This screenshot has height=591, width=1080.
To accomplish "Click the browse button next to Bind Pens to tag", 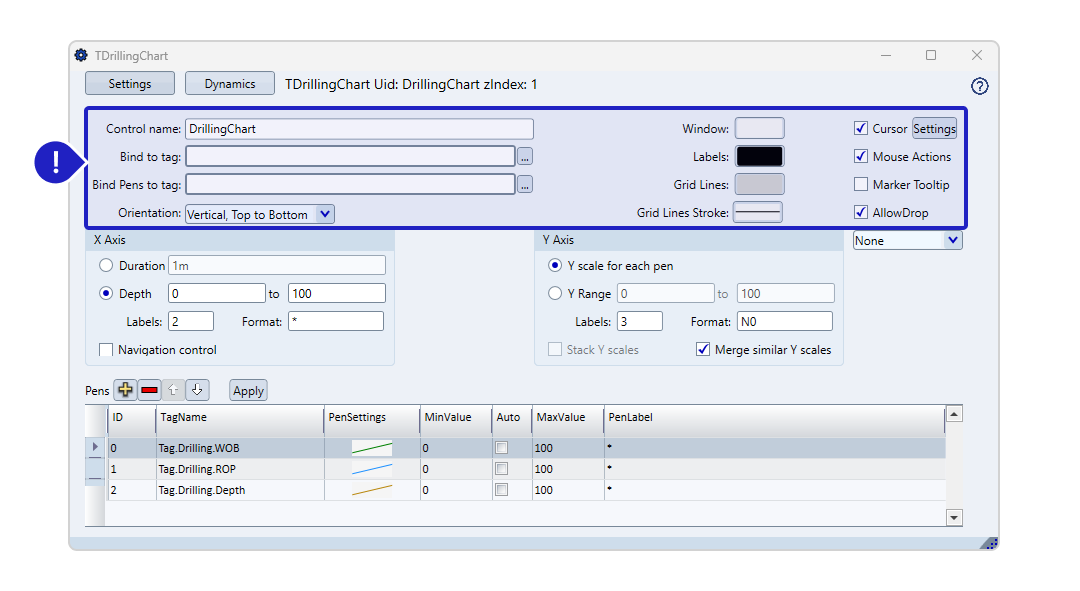I will pos(525,184).
